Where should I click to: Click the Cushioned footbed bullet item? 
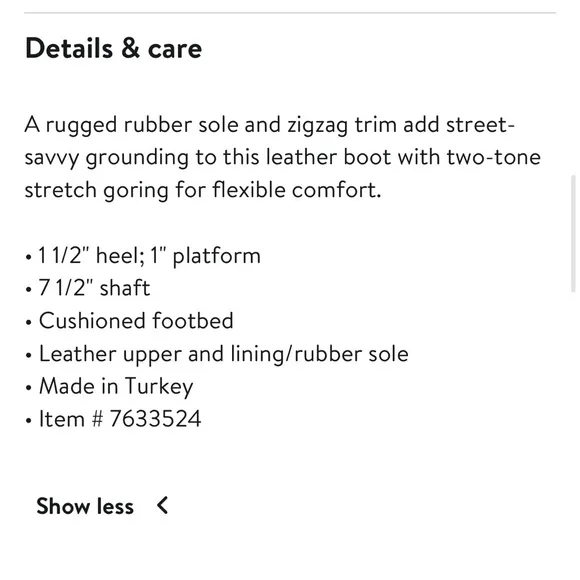(x=129, y=320)
